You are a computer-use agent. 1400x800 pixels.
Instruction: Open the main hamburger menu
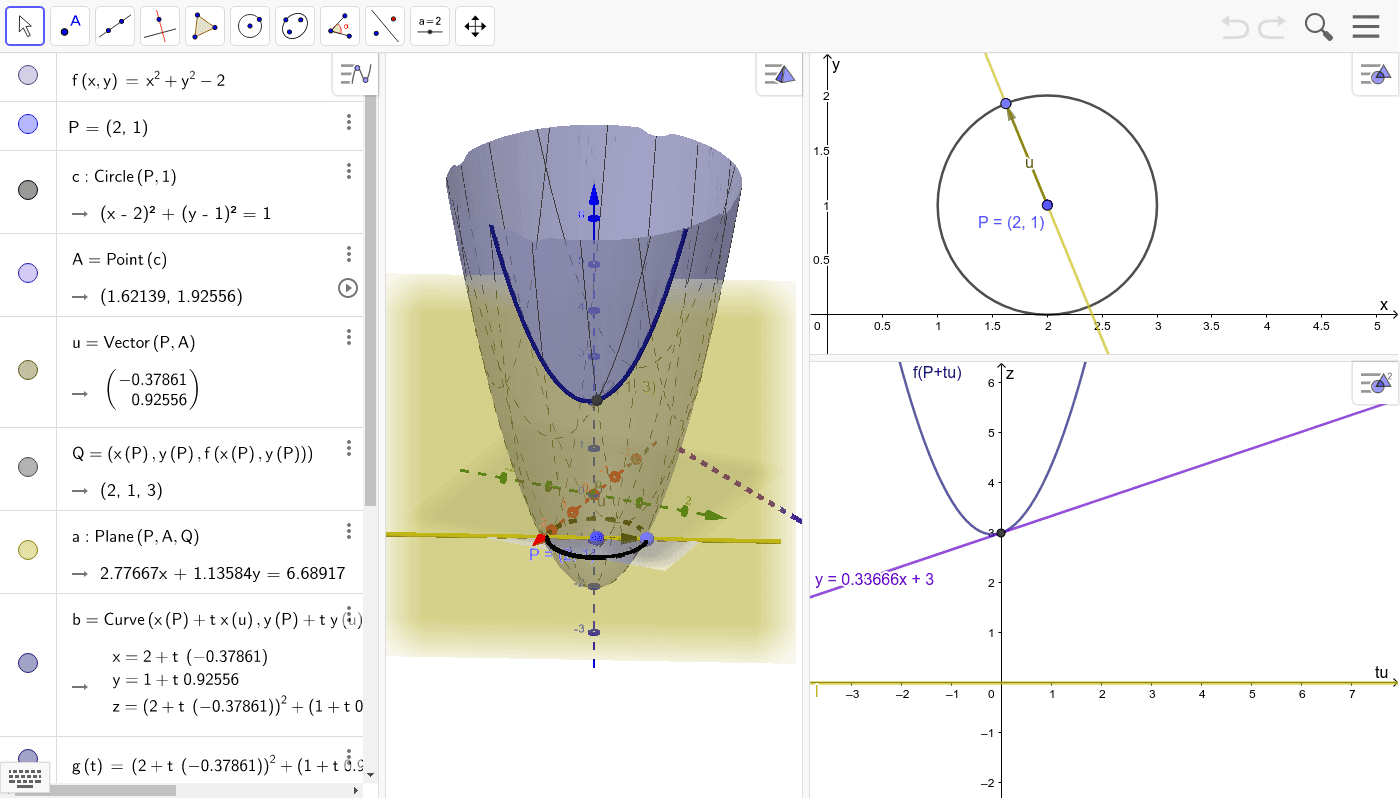click(1366, 26)
